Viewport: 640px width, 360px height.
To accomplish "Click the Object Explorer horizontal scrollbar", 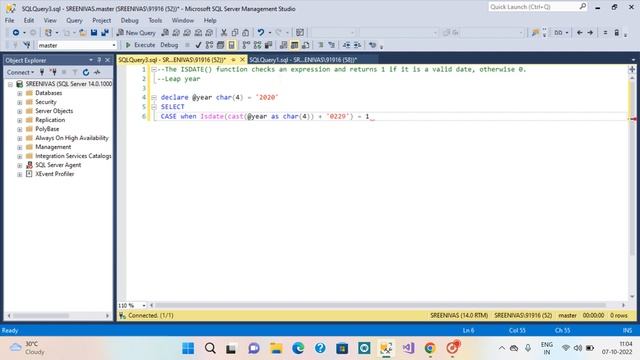I will coord(41,316).
